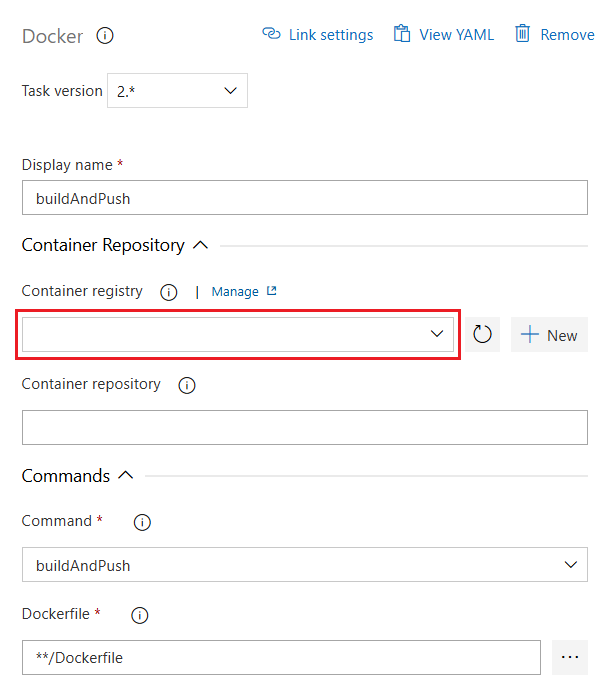The width and height of the screenshot is (604, 682).
Task: Click the Docker task info icon
Action: pyautogui.click(x=105, y=36)
